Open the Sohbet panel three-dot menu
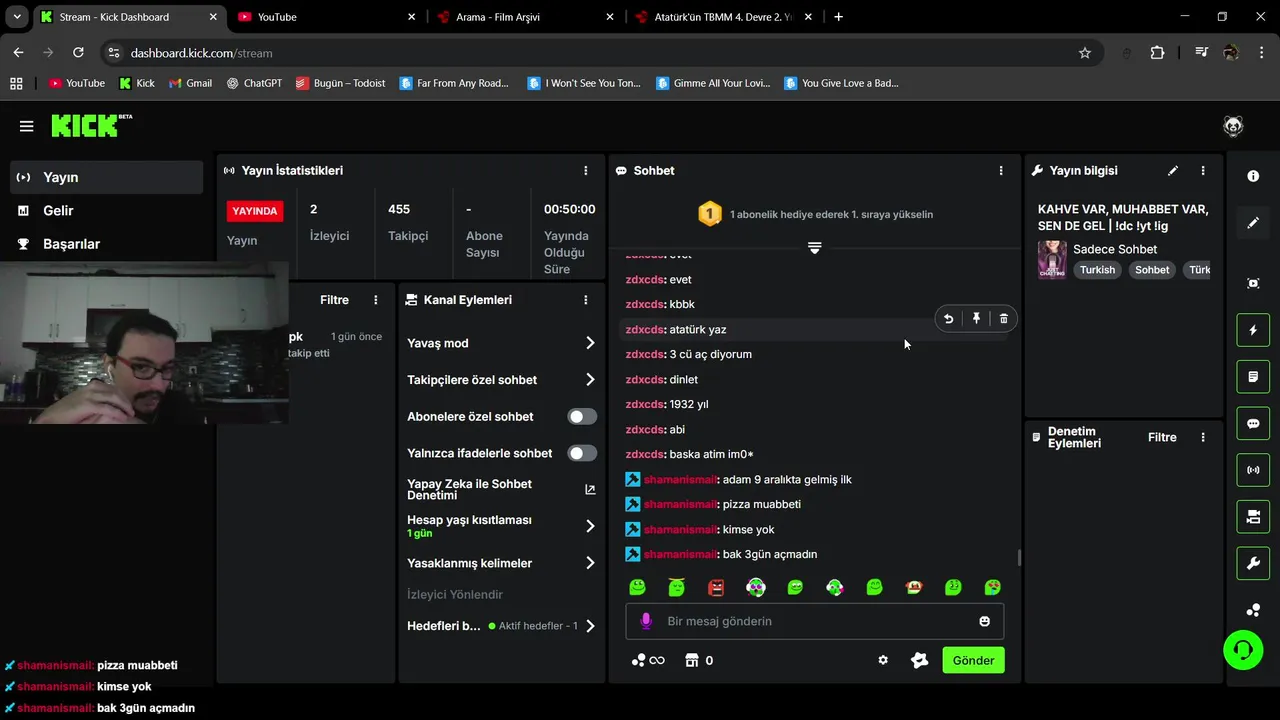 click(x=1001, y=171)
